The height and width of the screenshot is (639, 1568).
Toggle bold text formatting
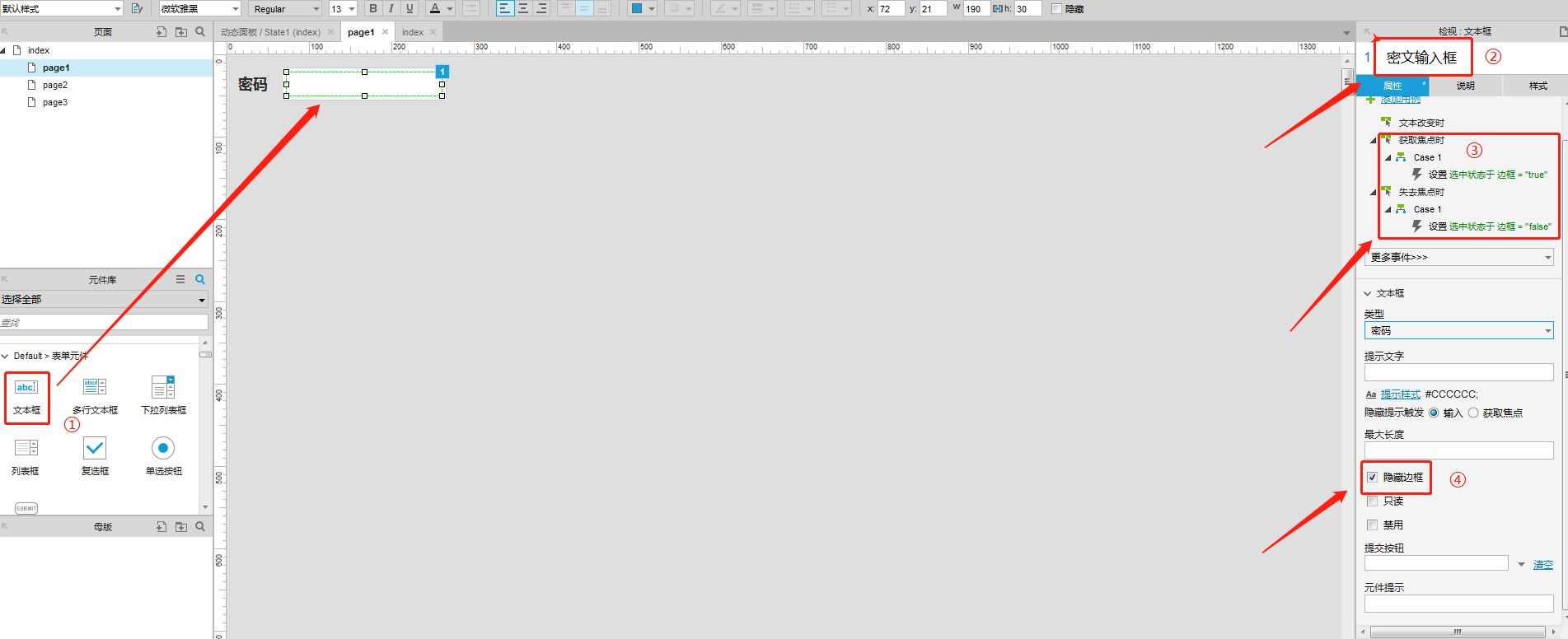pyautogui.click(x=373, y=8)
